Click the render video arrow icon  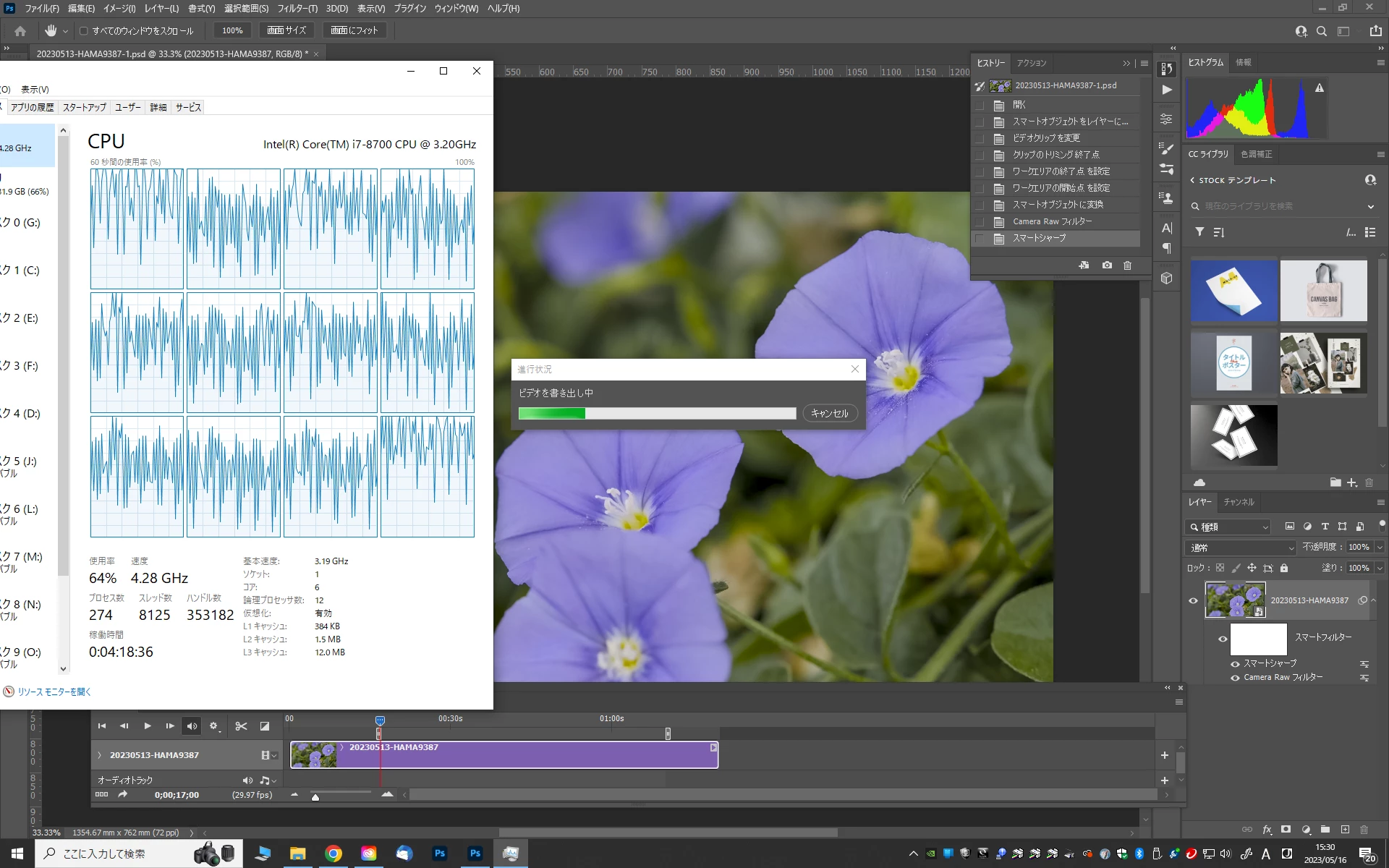pos(123,794)
